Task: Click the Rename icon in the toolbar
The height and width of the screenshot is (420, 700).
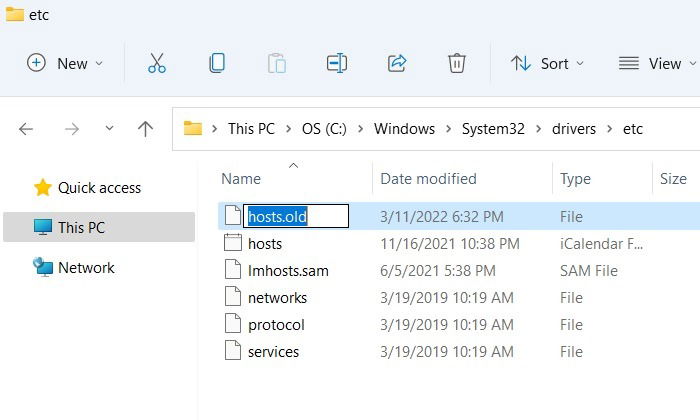Action: coord(337,63)
